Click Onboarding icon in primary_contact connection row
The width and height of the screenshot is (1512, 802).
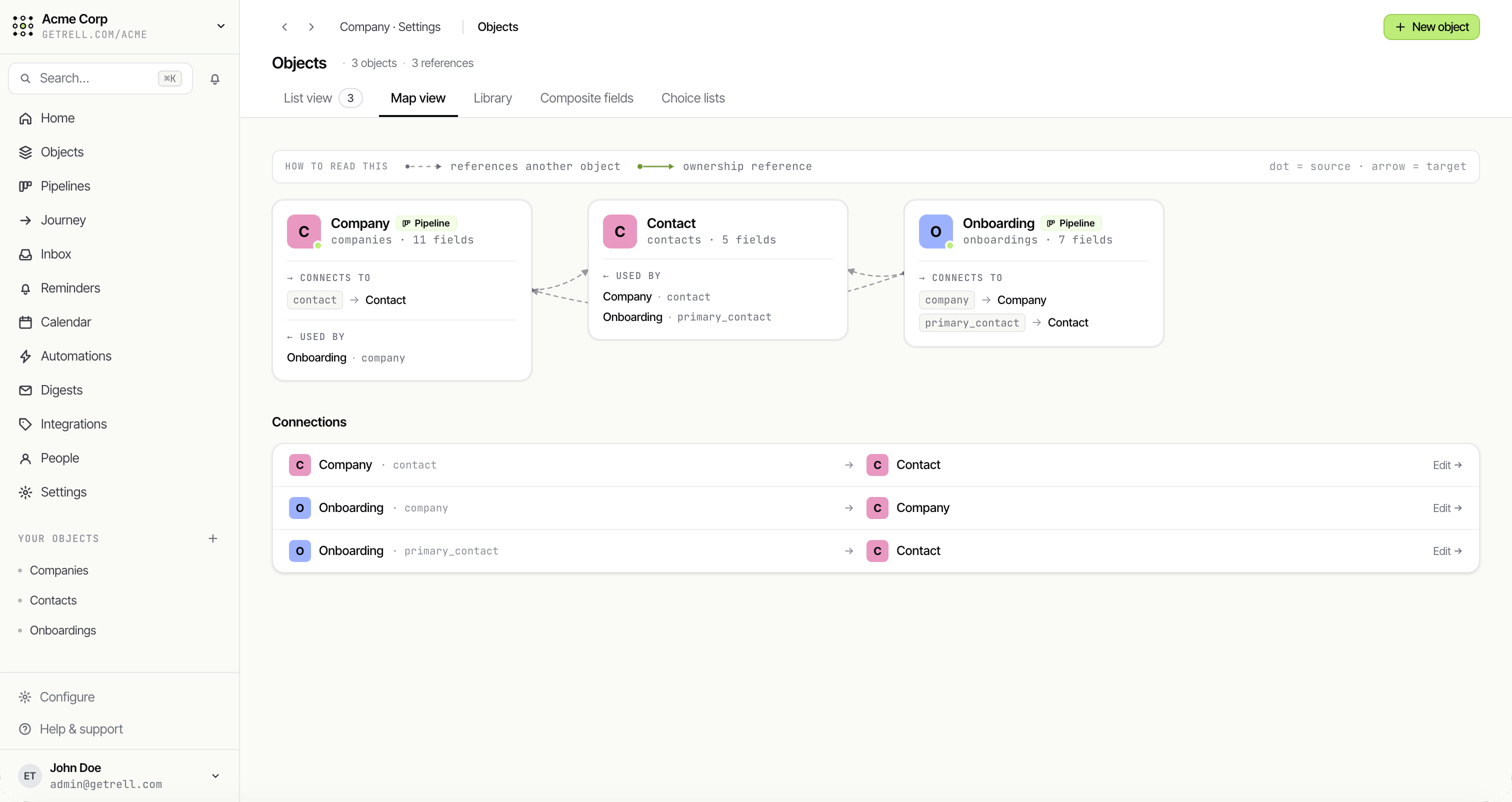299,550
